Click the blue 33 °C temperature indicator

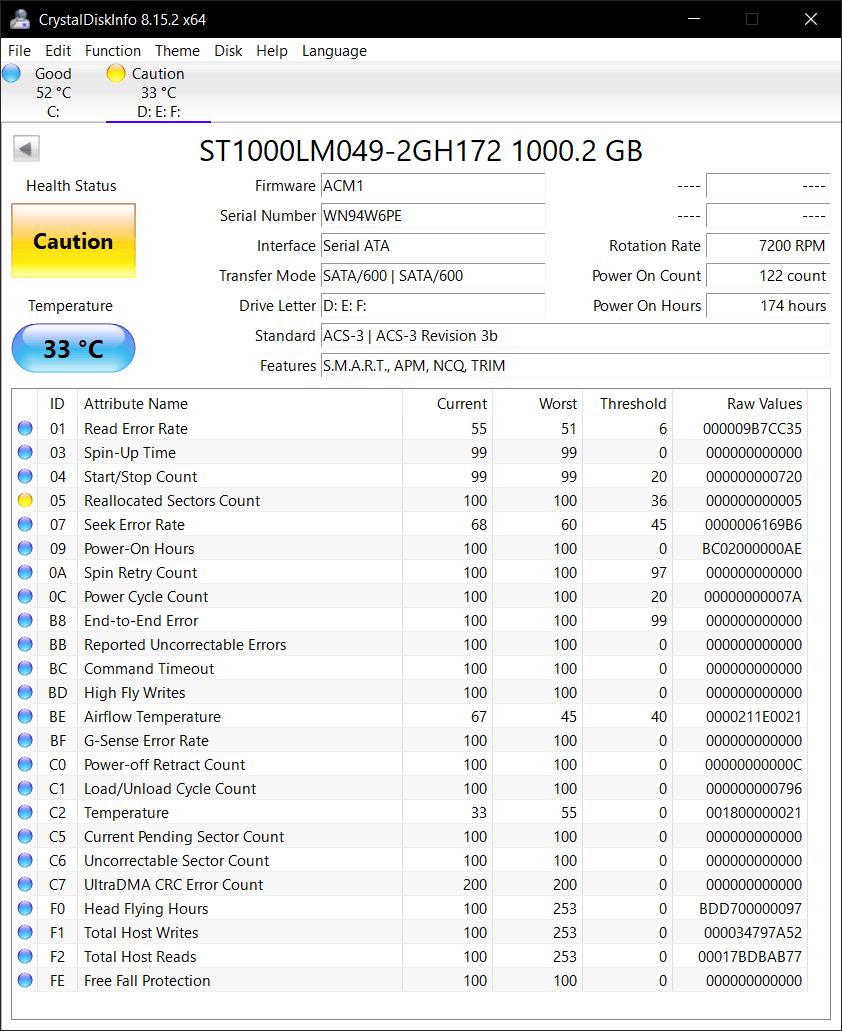[72, 348]
